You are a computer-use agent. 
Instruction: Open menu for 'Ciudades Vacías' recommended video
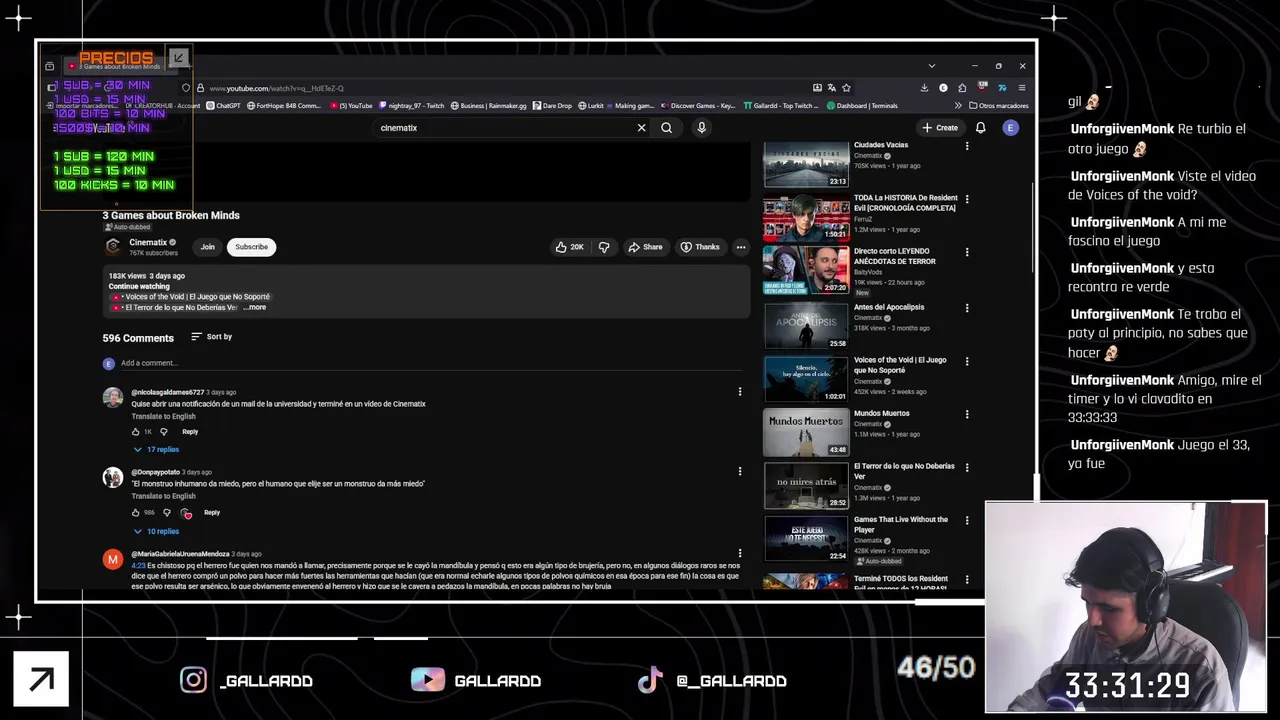[x=966, y=146]
